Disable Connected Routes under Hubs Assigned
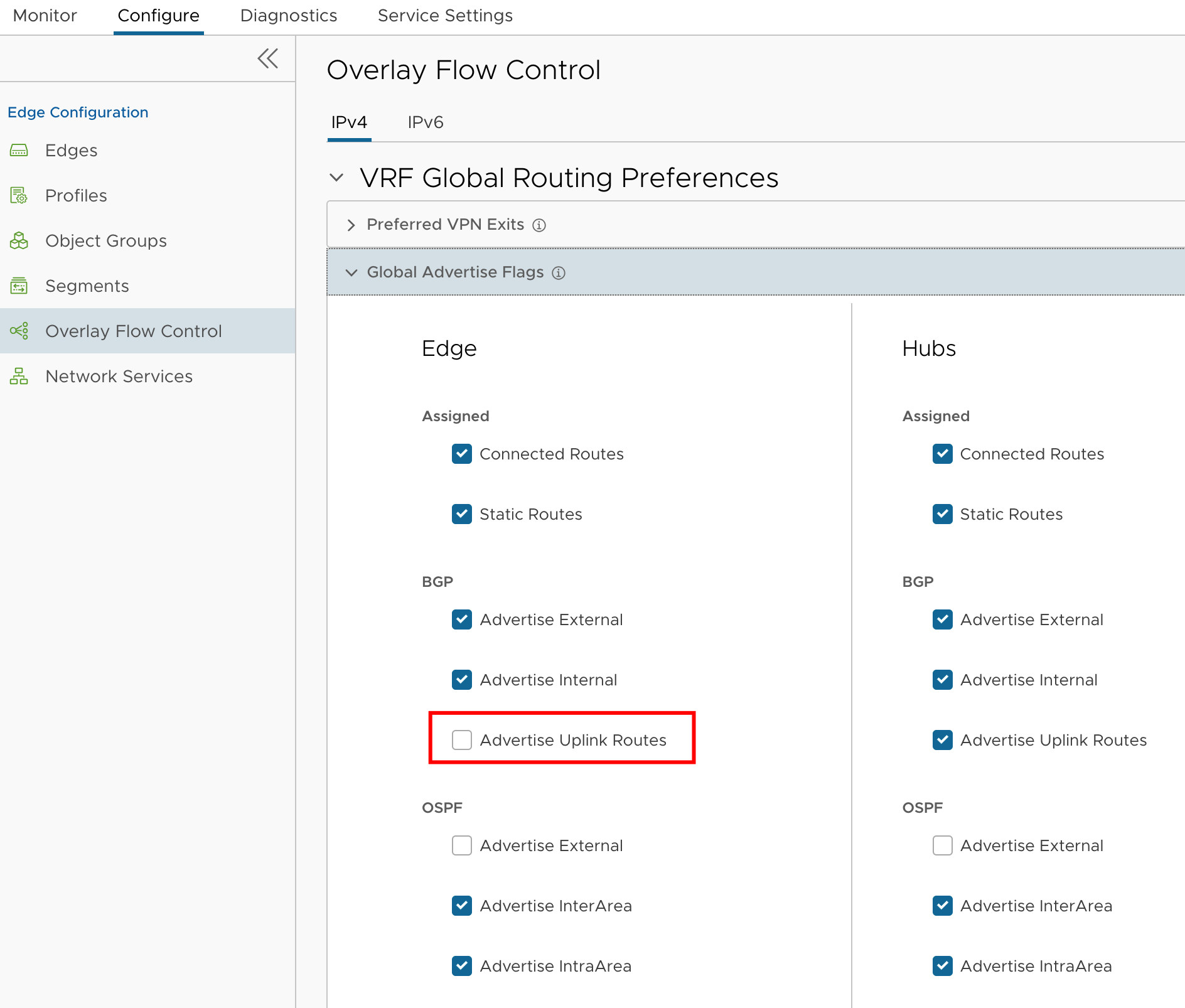 [x=942, y=454]
